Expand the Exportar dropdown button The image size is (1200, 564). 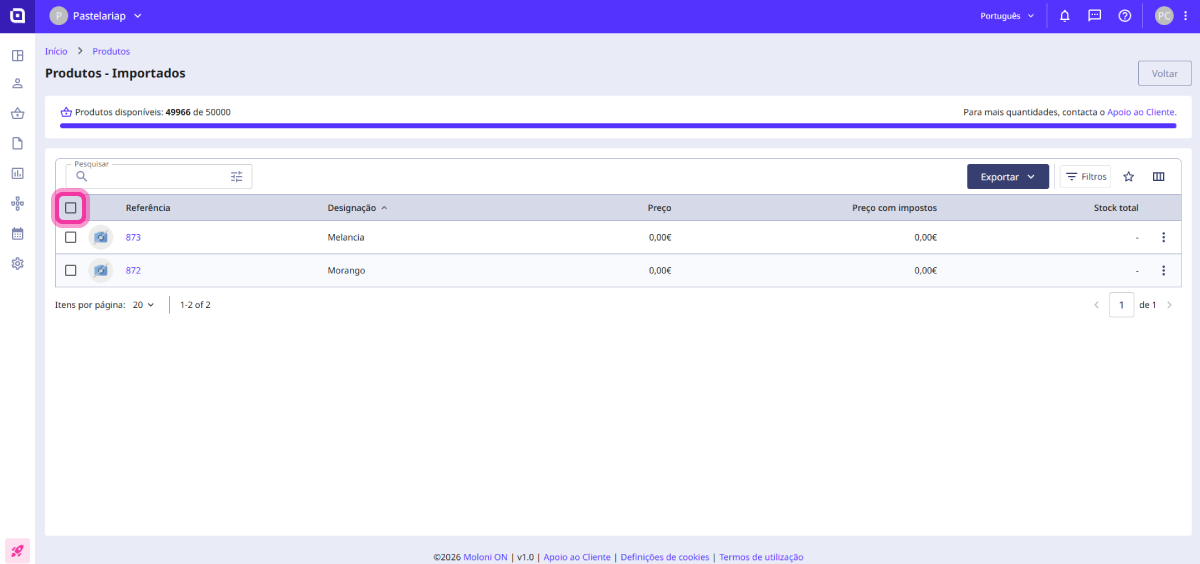tap(1008, 176)
